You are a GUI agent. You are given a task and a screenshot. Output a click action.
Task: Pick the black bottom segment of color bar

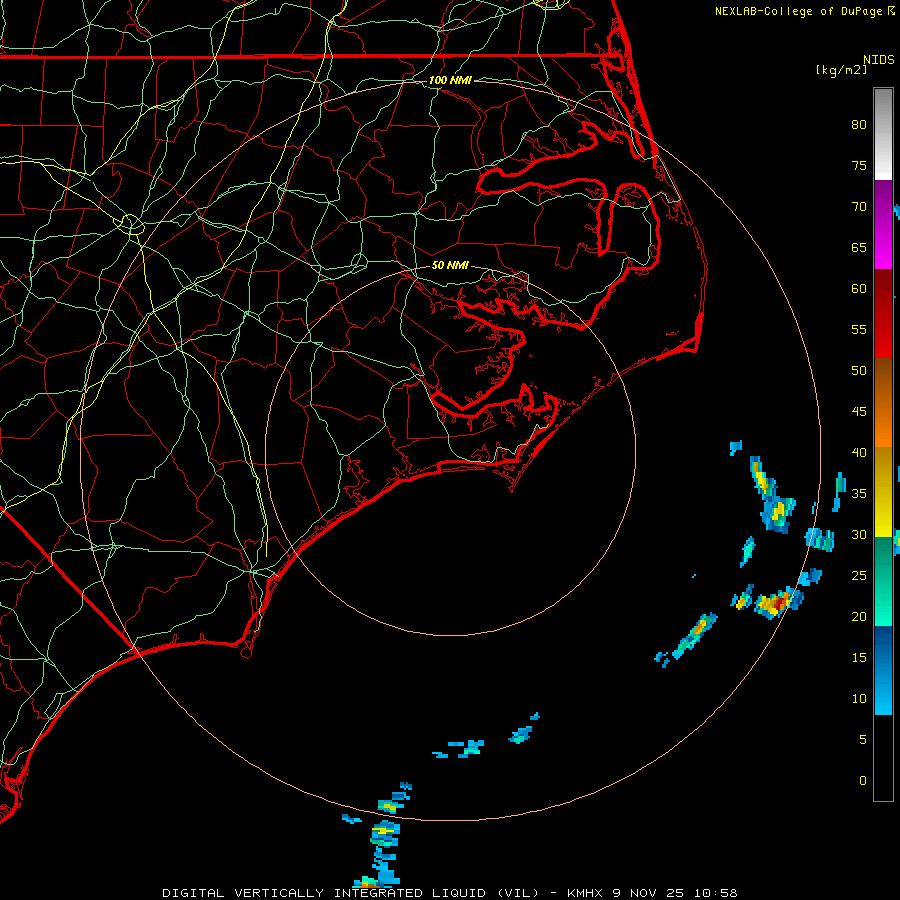[883, 758]
